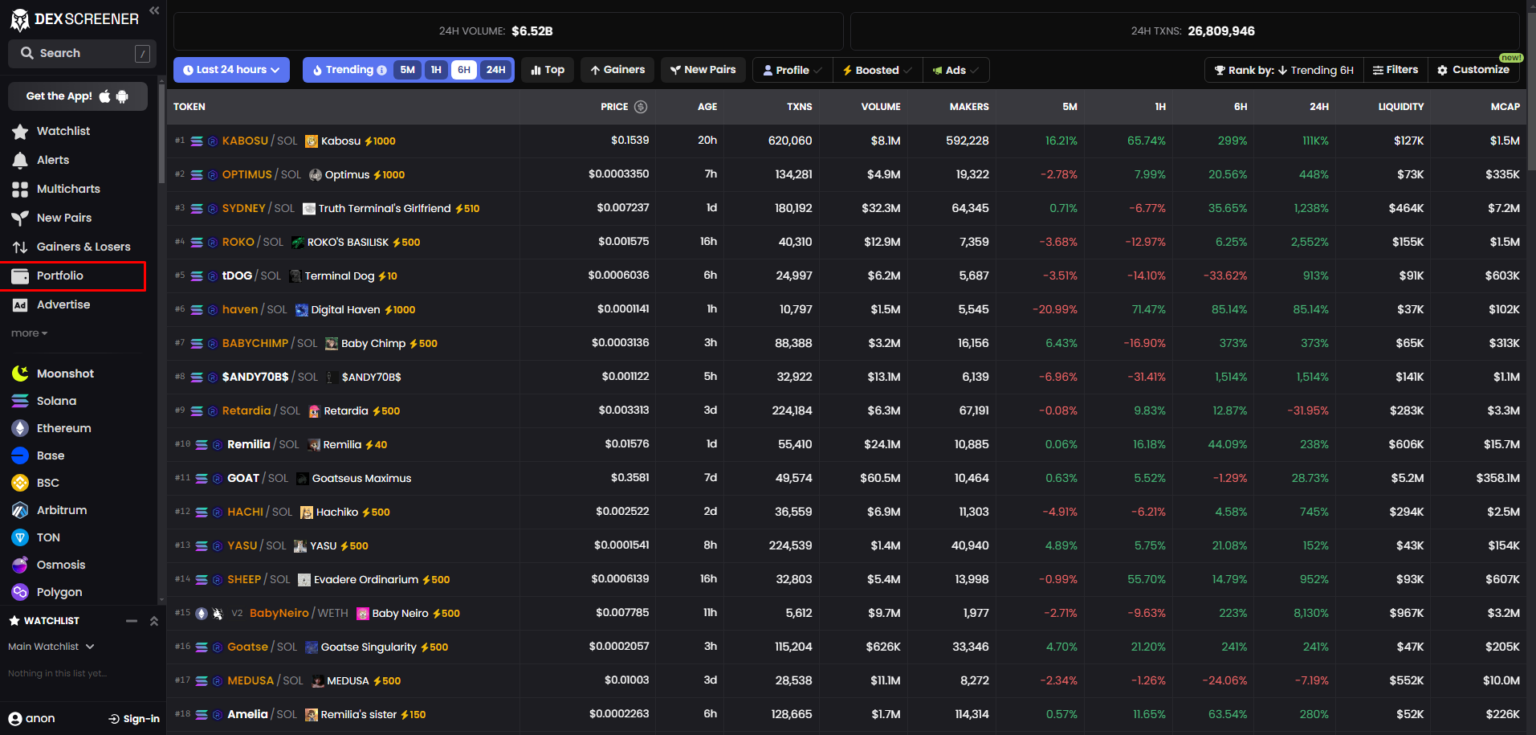This screenshot has height=735, width=1536.
Task: Click the BSC chain icon
Action: 19,483
